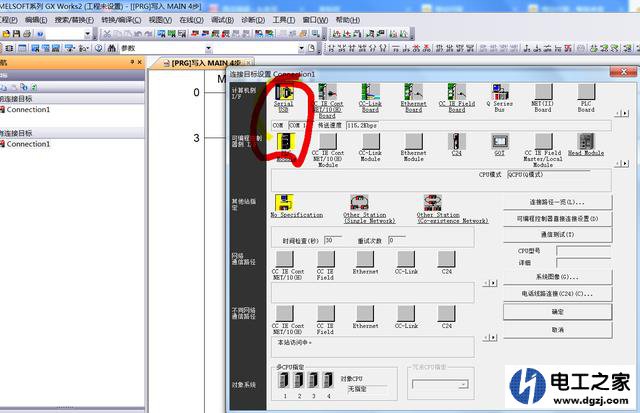
Task: Select multi-CPU unit number 2
Action: (x=298, y=380)
